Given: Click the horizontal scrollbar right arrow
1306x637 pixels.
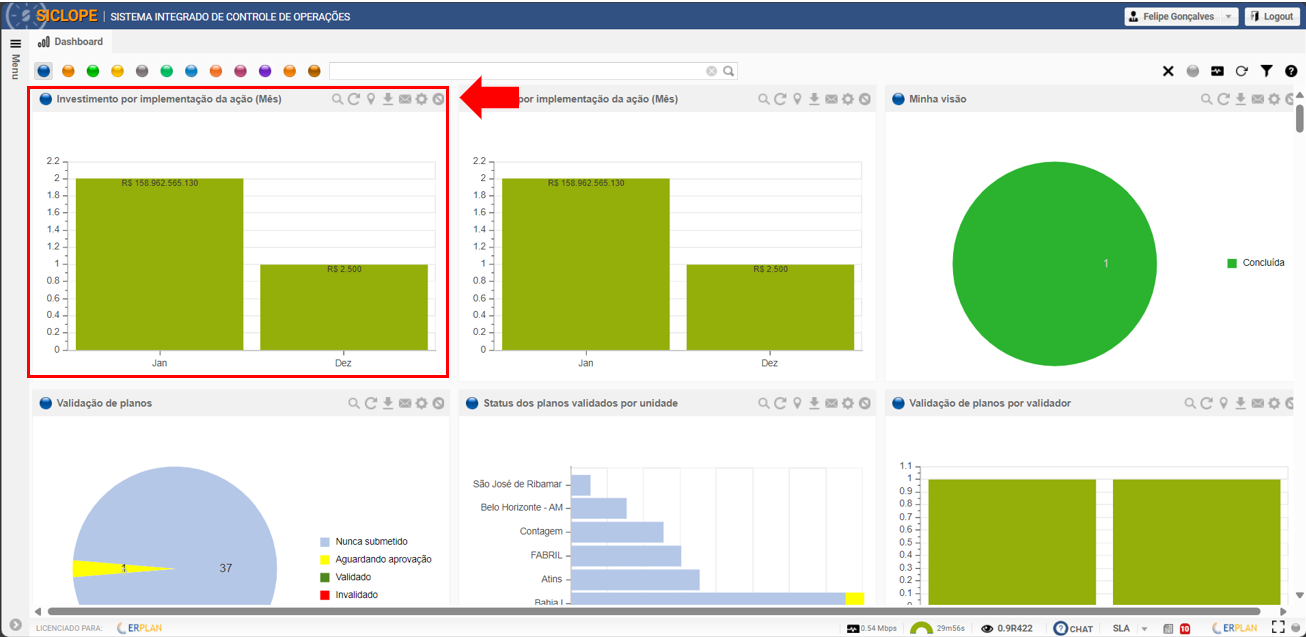Looking at the screenshot, I should point(1283,611).
